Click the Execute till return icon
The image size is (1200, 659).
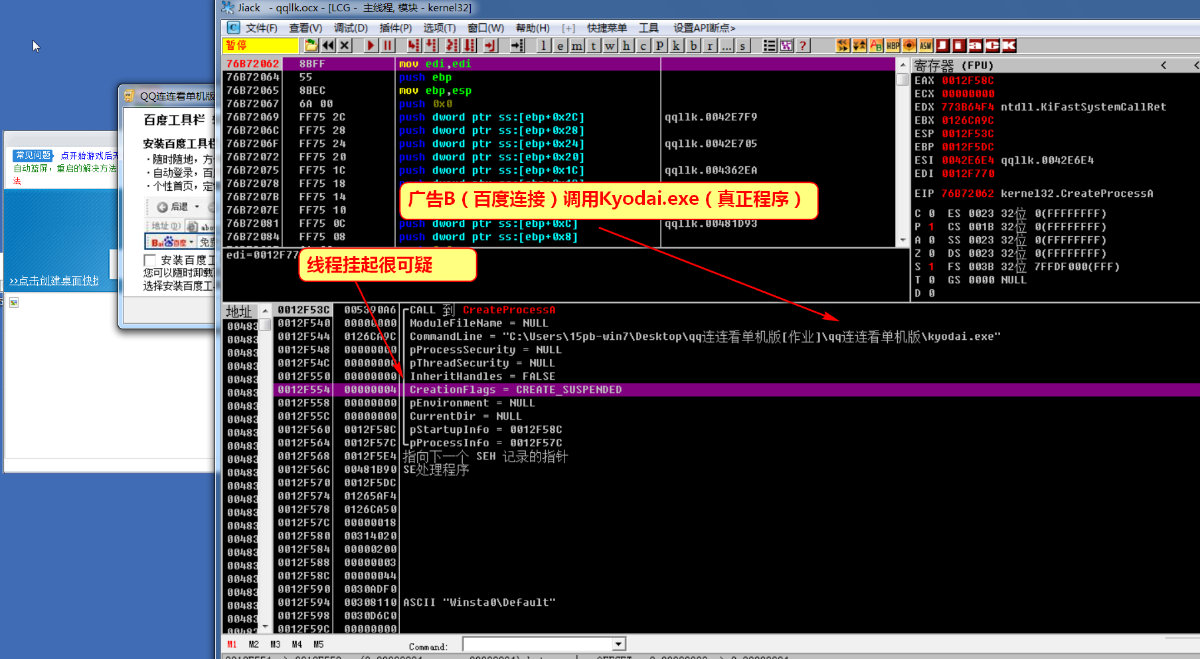point(491,45)
